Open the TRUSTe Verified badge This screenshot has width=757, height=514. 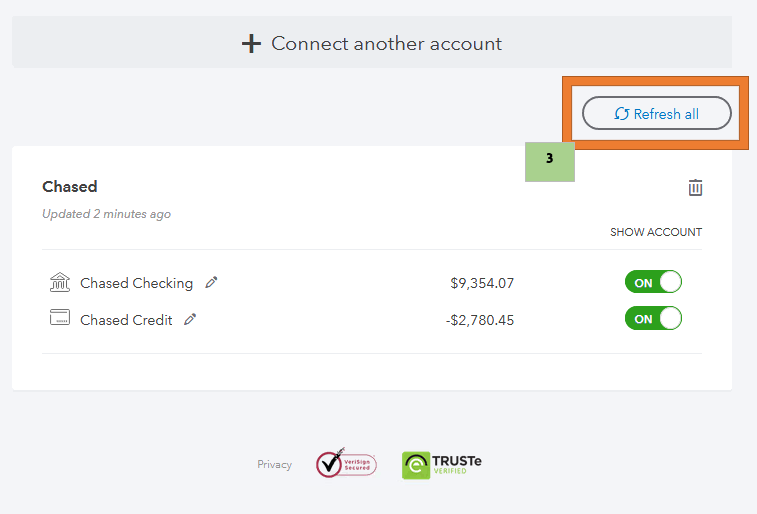click(441, 465)
